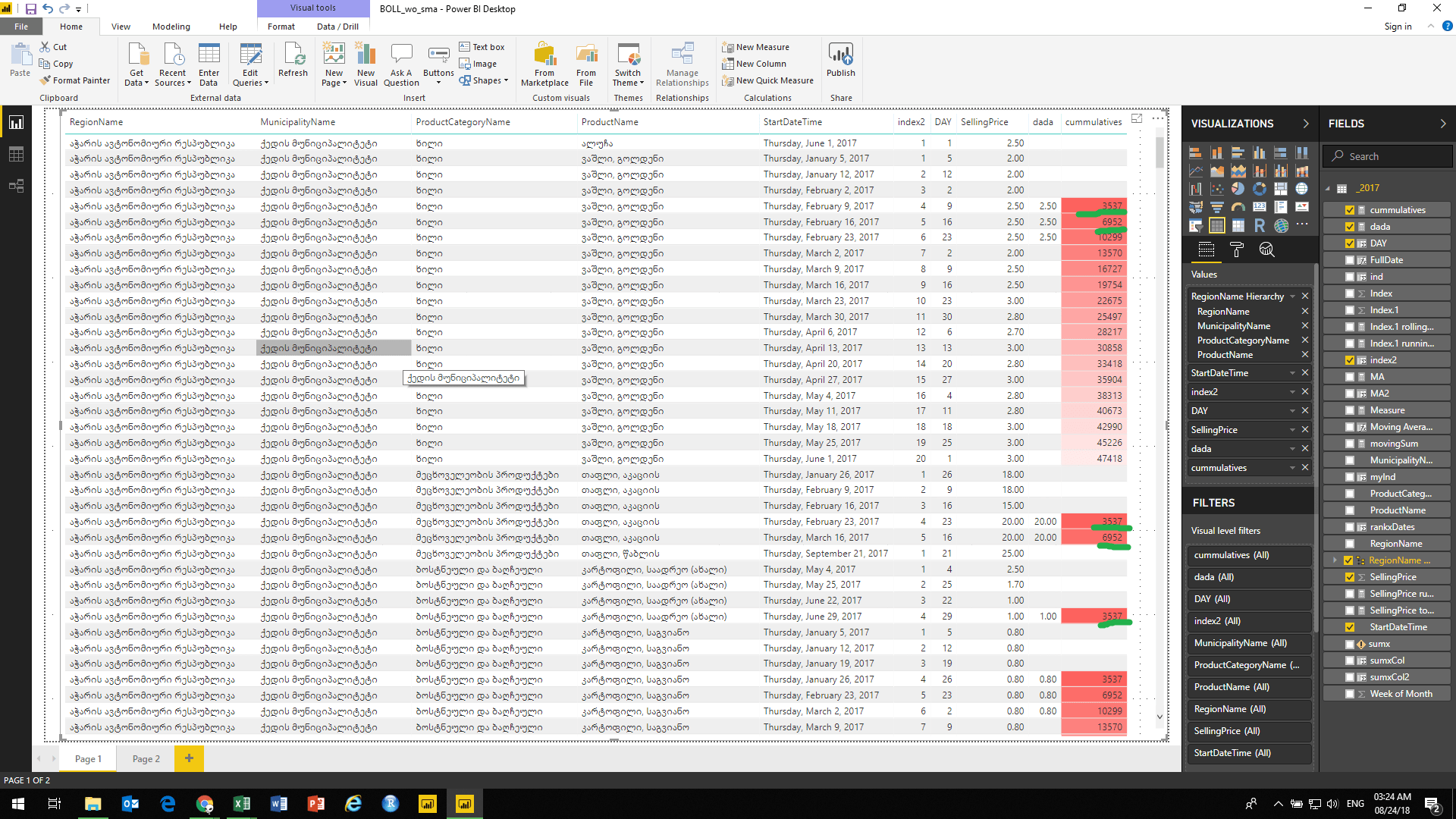Click the table vertical scrollbar thumb

(x=1159, y=152)
